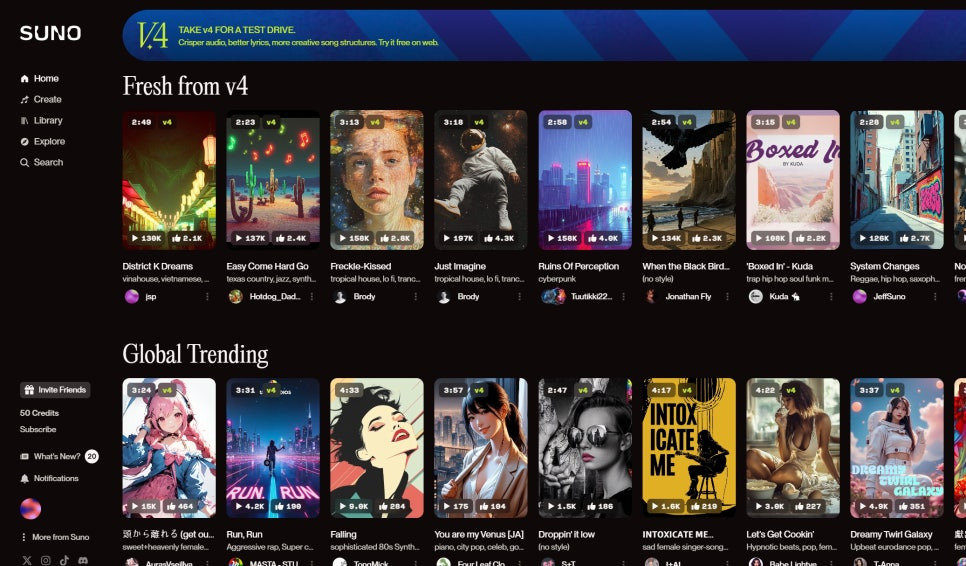
Task: Open Kuda's artist avatar
Action: pyautogui.click(x=755, y=296)
